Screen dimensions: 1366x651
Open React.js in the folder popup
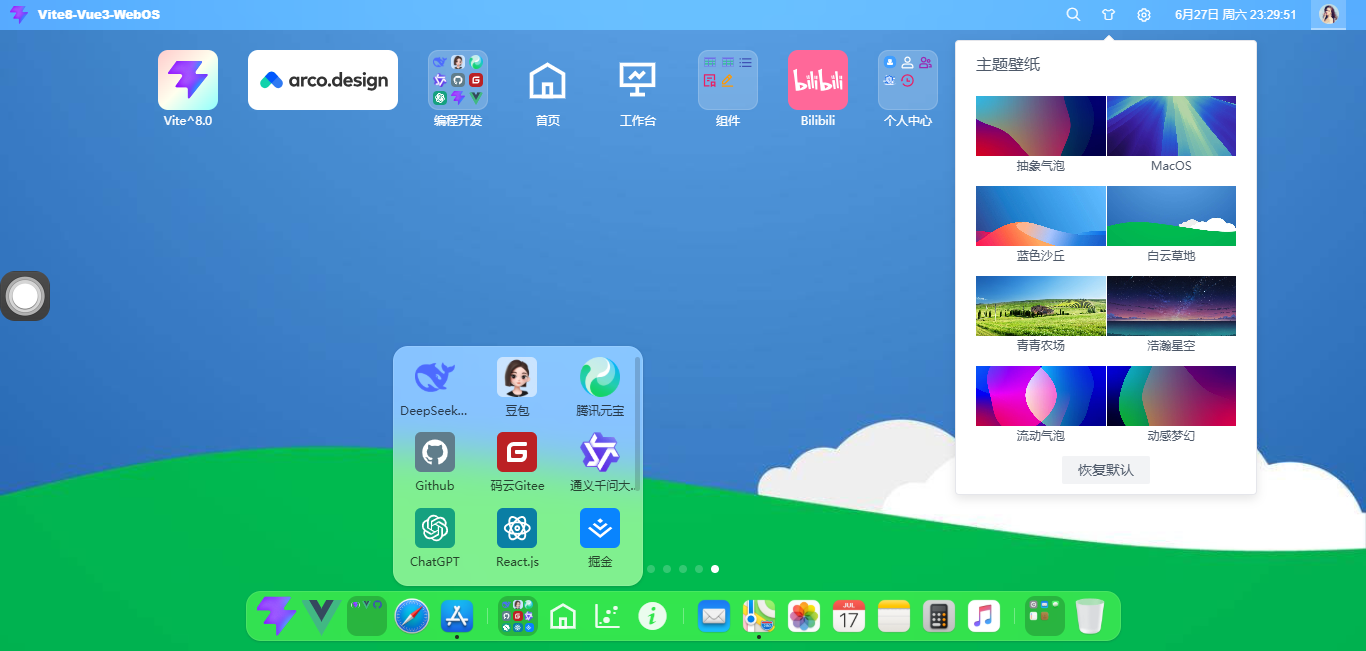tap(517, 528)
